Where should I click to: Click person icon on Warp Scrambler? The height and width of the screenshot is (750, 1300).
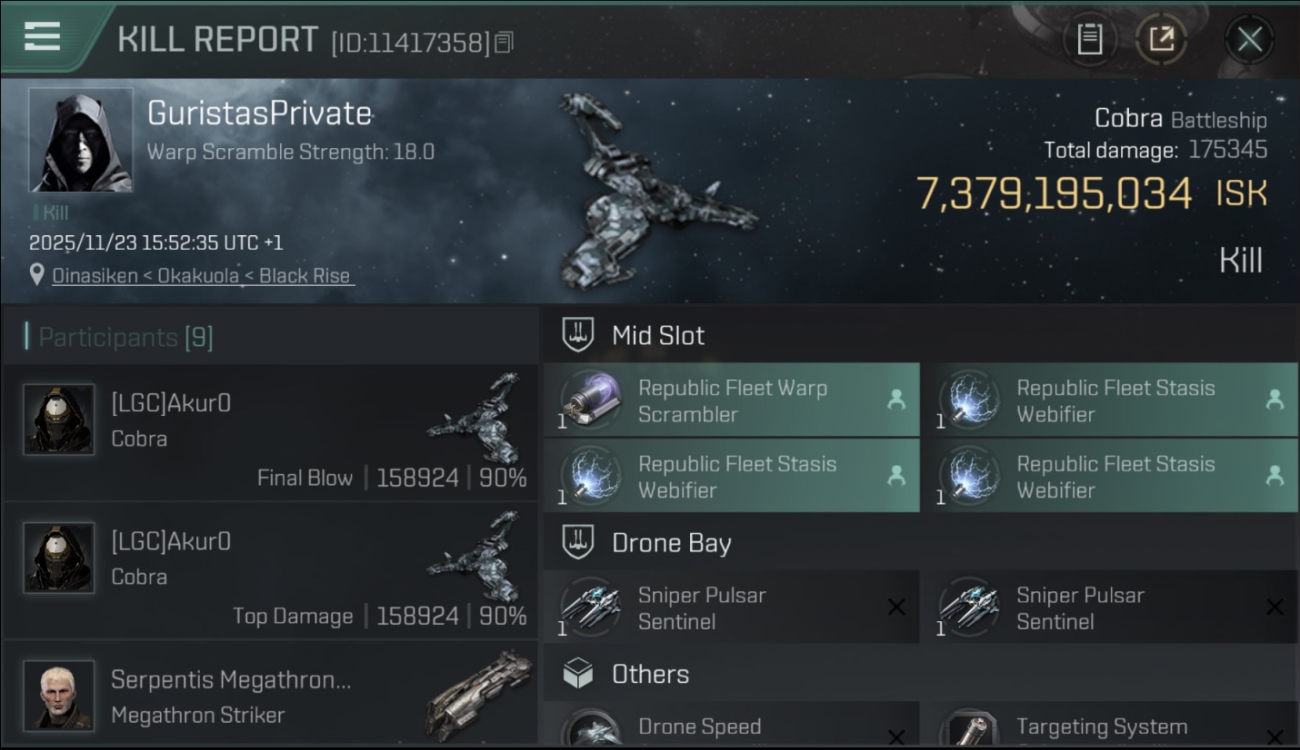coord(896,399)
